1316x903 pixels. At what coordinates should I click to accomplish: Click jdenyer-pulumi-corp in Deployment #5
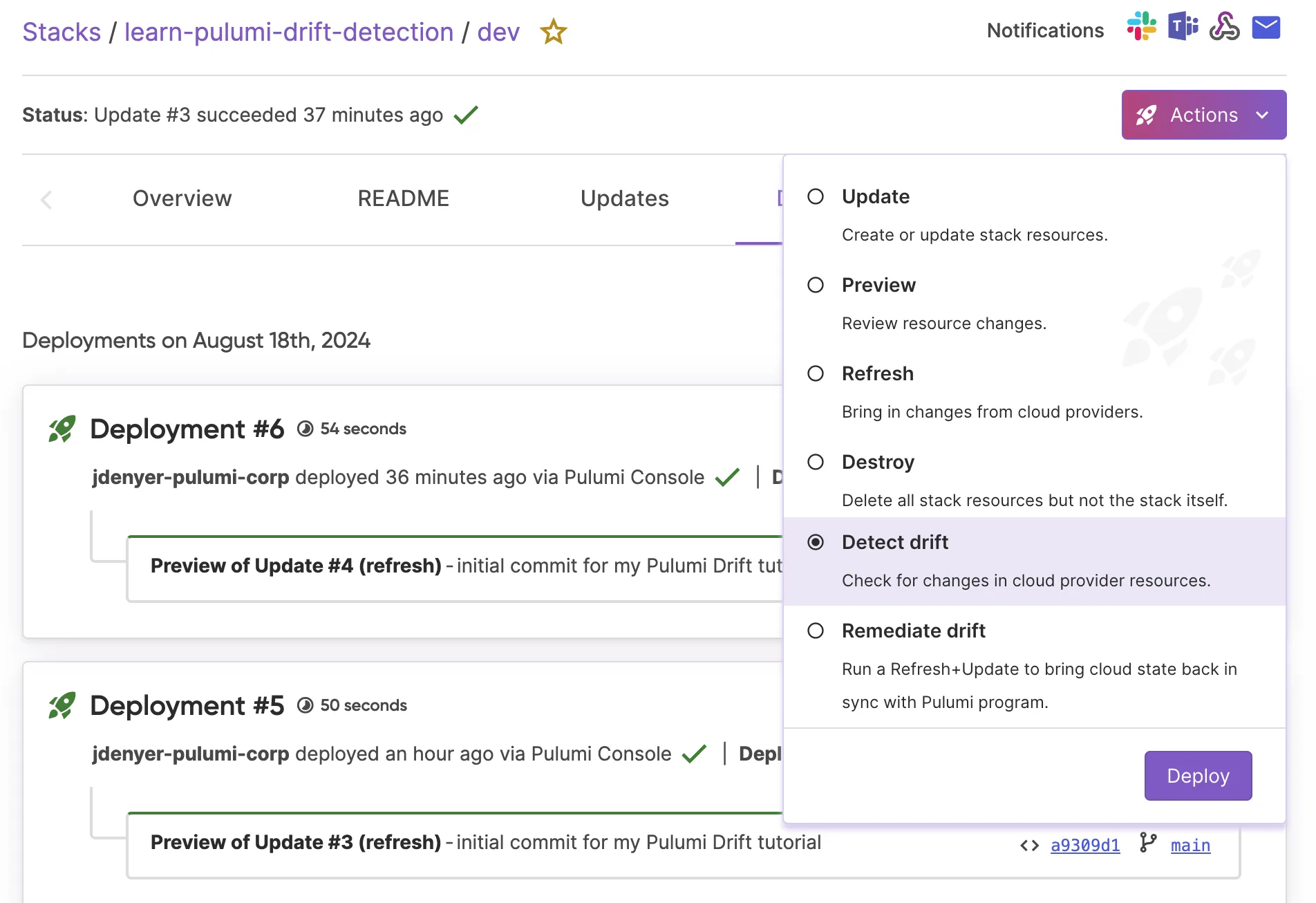pyautogui.click(x=191, y=754)
